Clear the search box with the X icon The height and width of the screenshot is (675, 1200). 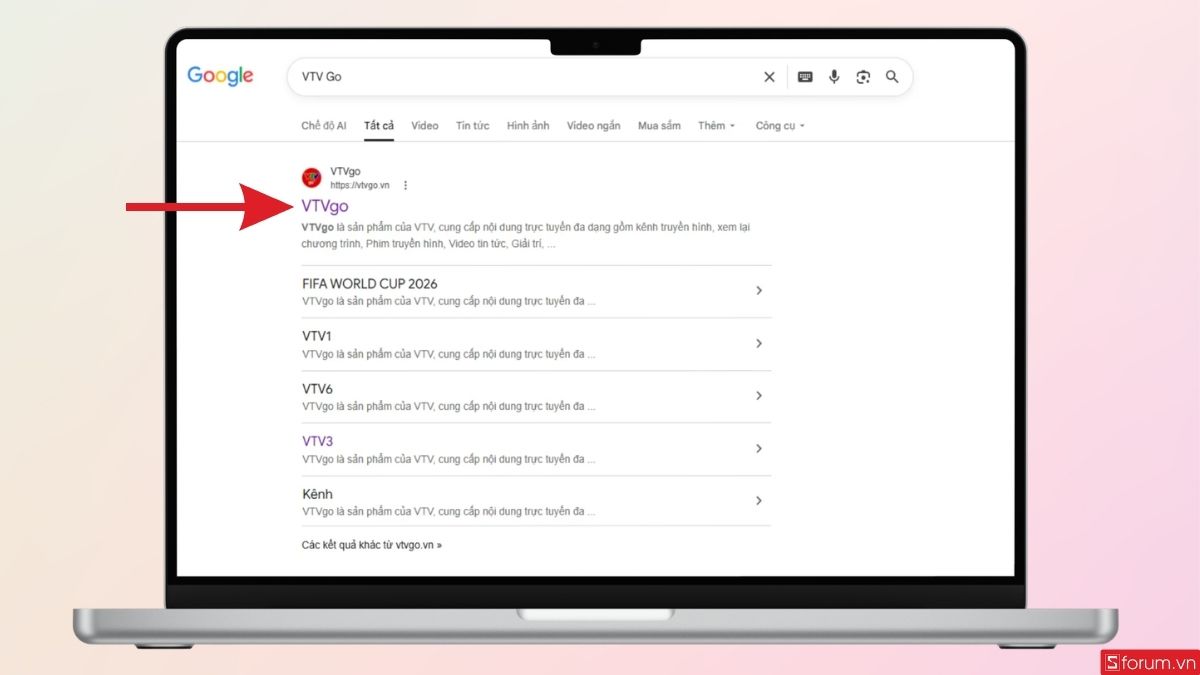tap(769, 77)
